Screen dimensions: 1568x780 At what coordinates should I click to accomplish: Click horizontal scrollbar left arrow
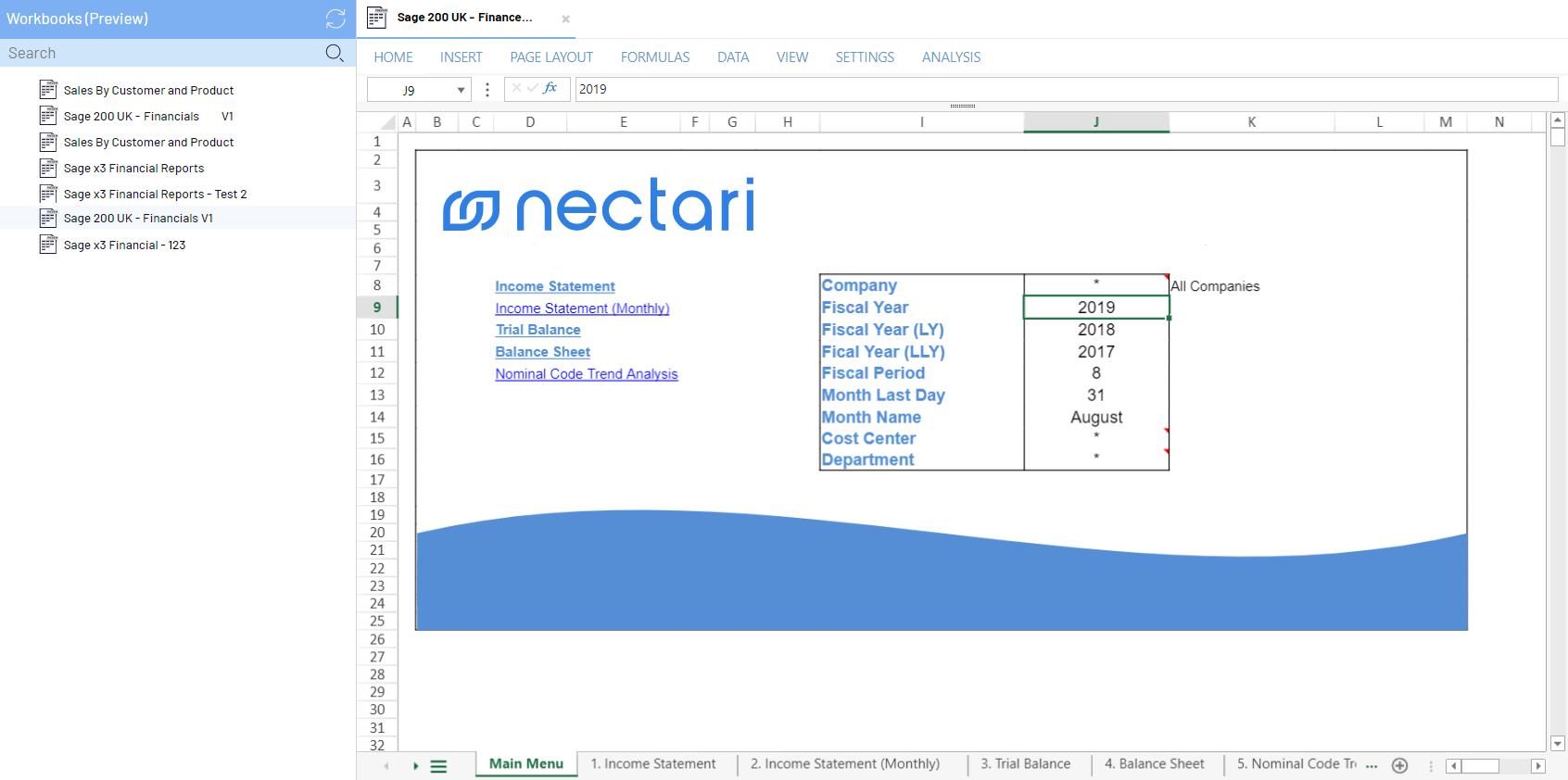click(1454, 766)
